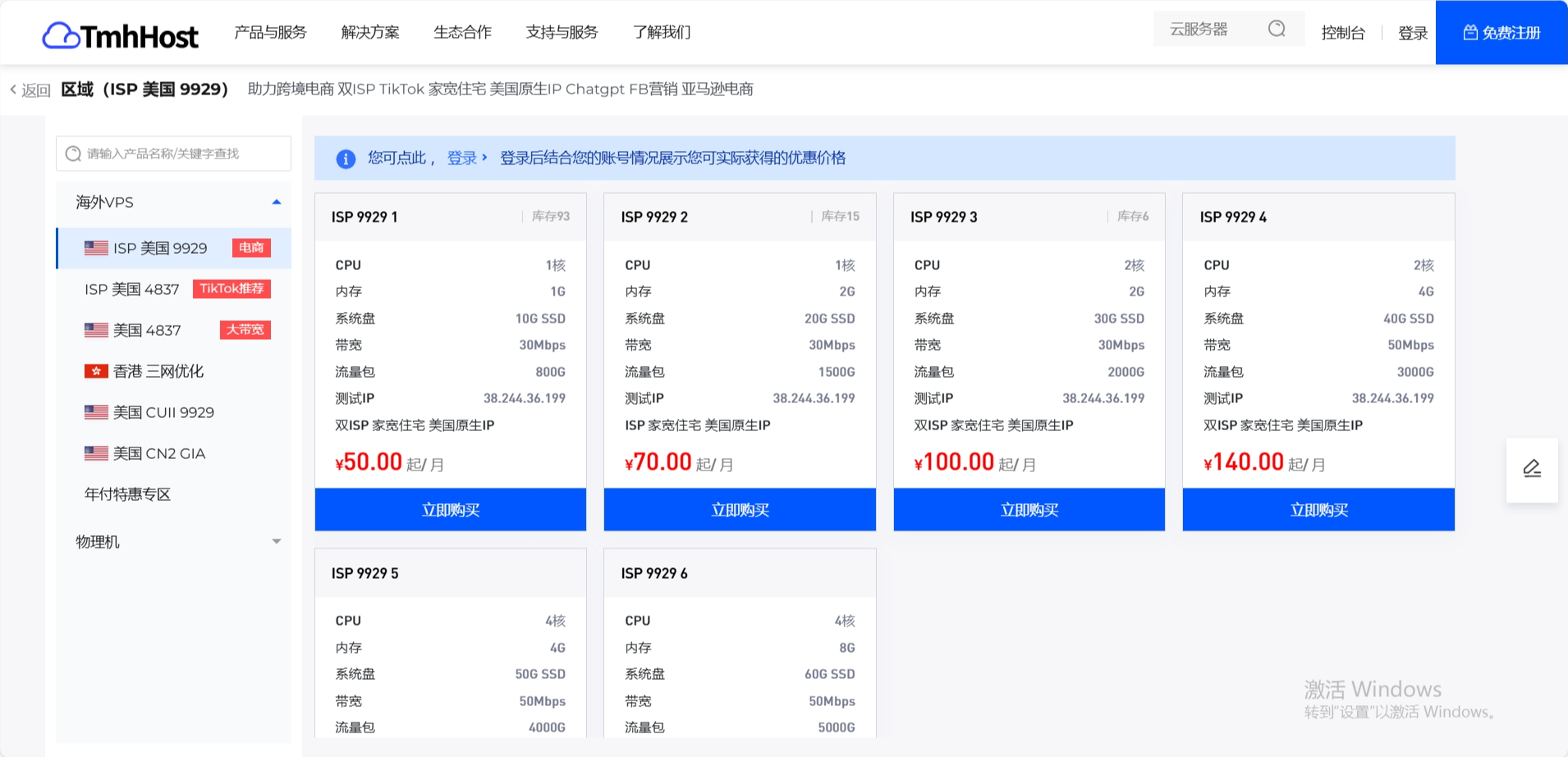Click the Hong Kong flag beside 香港 三网优化
This screenshot has width=1568, height=757.
click(95, 370)
